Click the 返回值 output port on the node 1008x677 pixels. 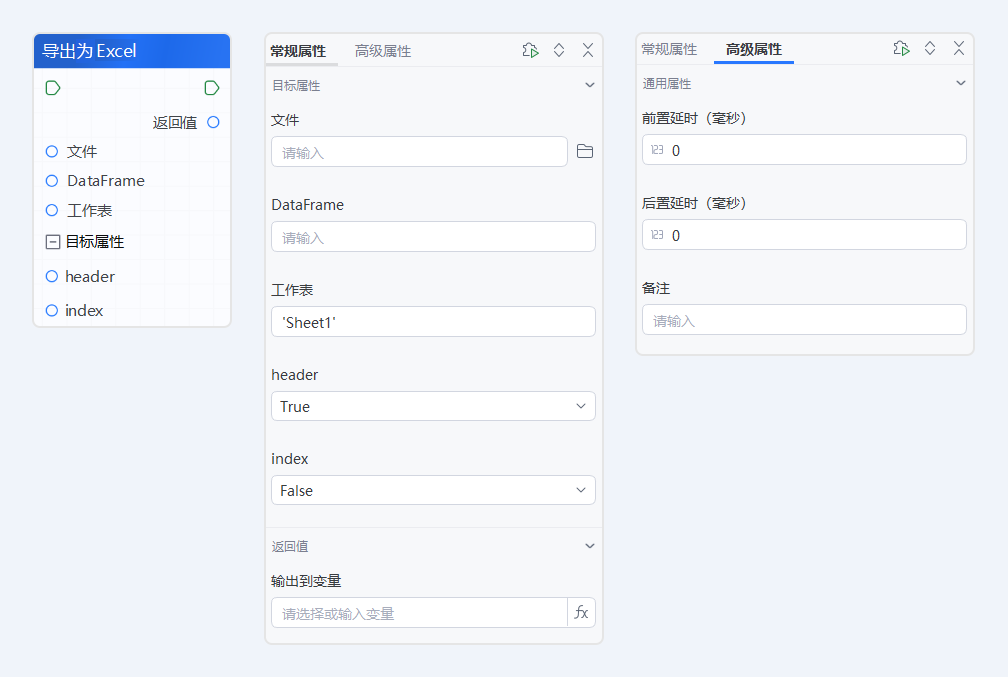pyautogui.click(x=211, y=122)
